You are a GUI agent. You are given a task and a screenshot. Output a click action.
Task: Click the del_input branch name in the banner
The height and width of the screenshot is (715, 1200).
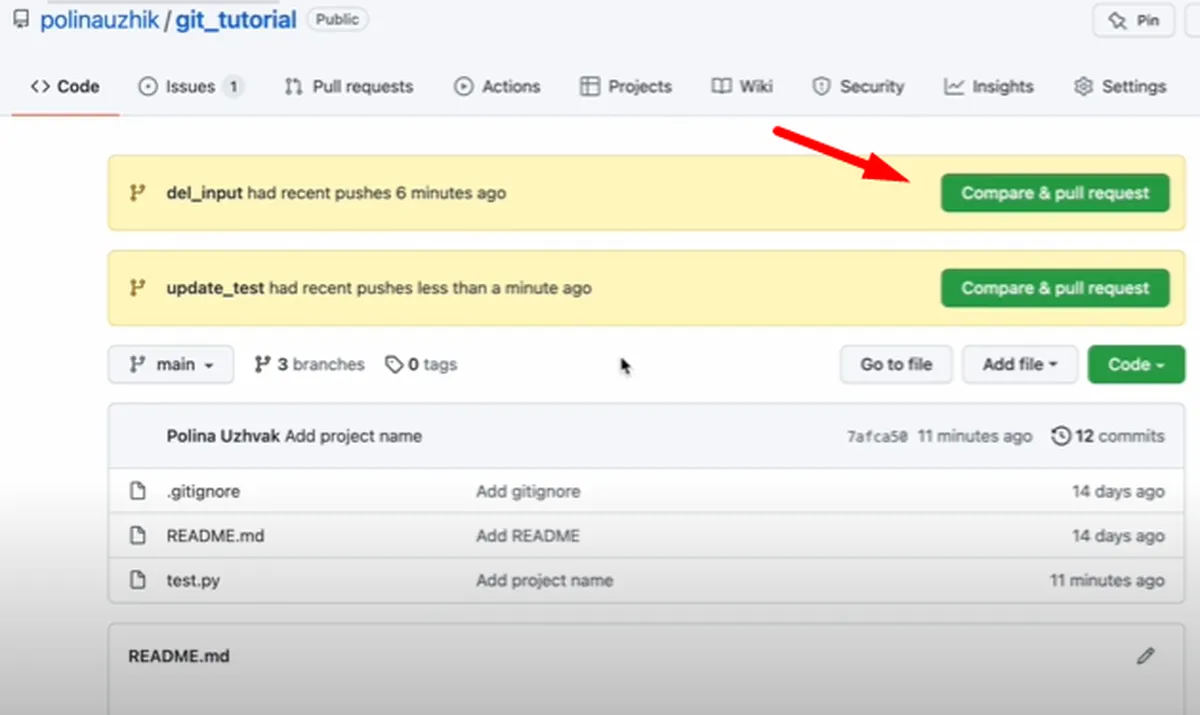pos(204,193)
